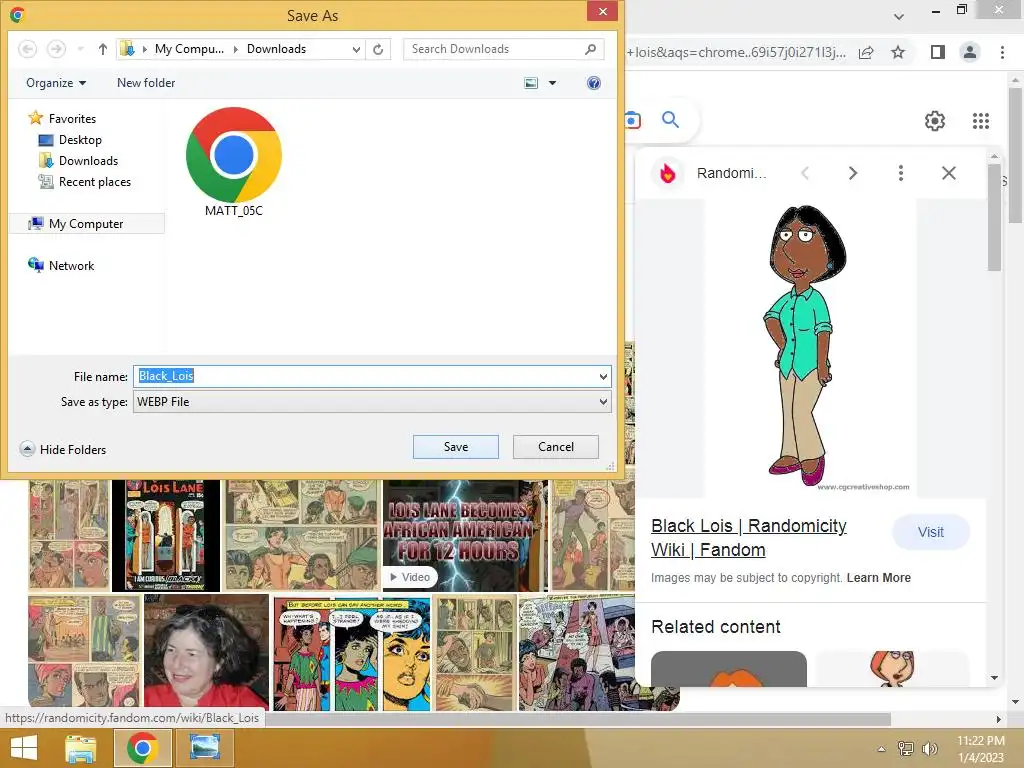
Task: Click the Search Downloads field
Action: pos(503,49)
